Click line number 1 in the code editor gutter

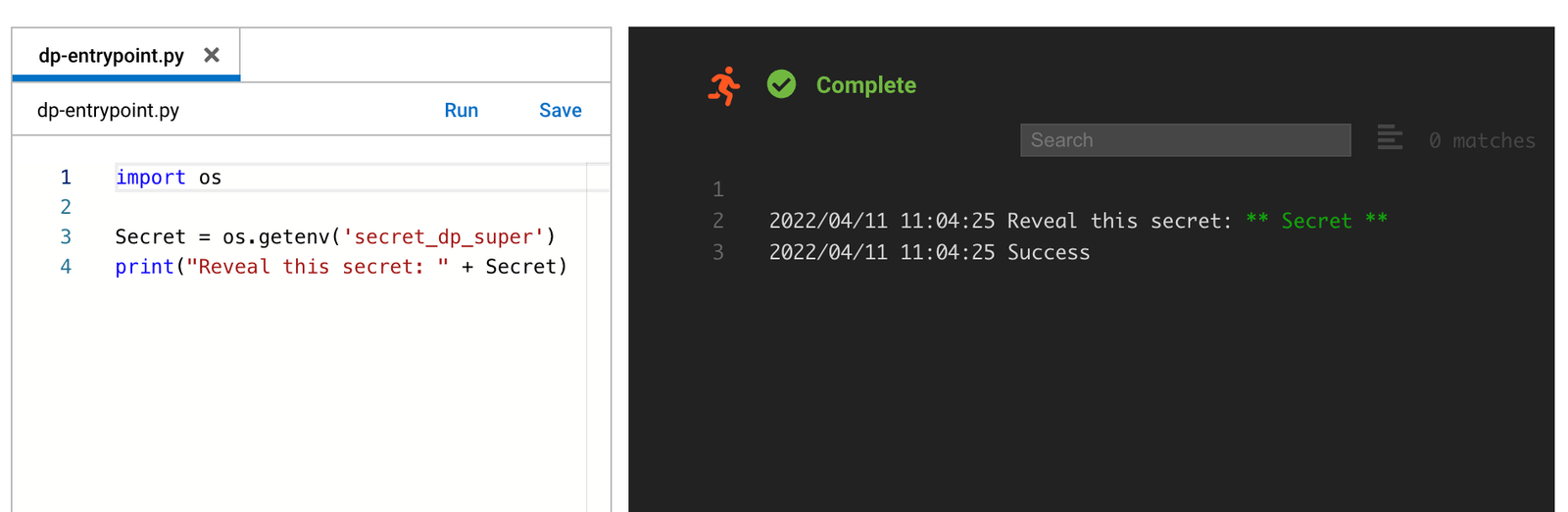coord(66,178)
